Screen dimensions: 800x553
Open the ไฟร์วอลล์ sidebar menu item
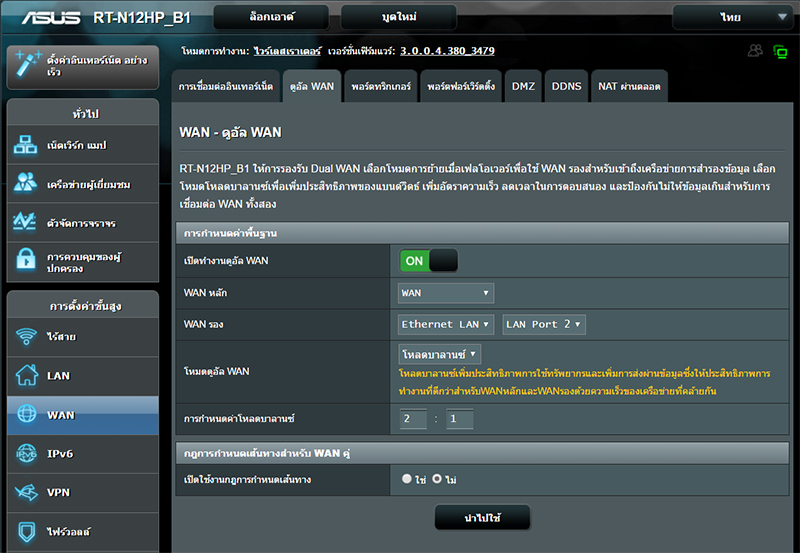(x=83, y=532)
